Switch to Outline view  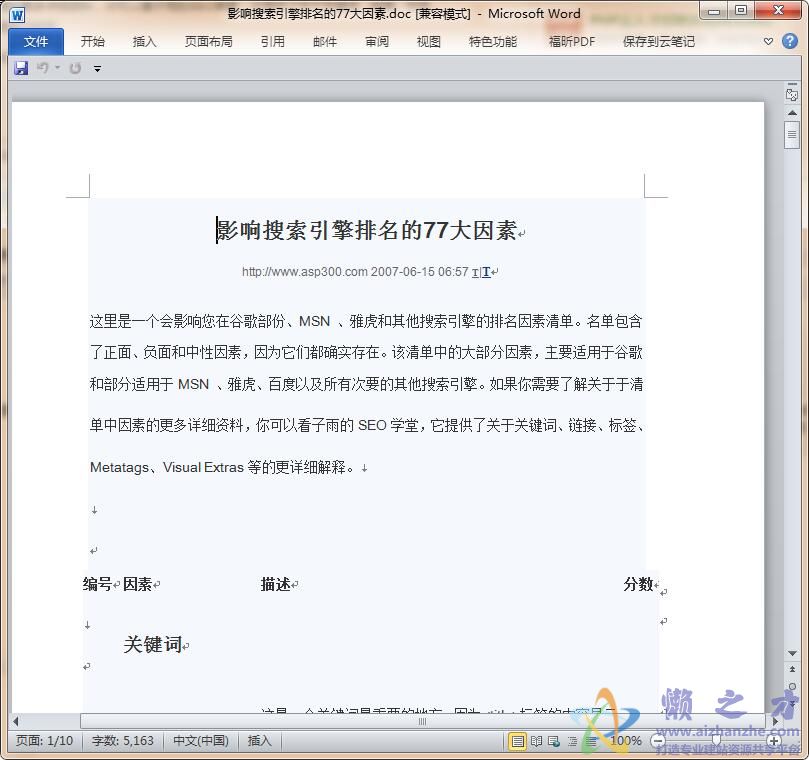[572, 741]
